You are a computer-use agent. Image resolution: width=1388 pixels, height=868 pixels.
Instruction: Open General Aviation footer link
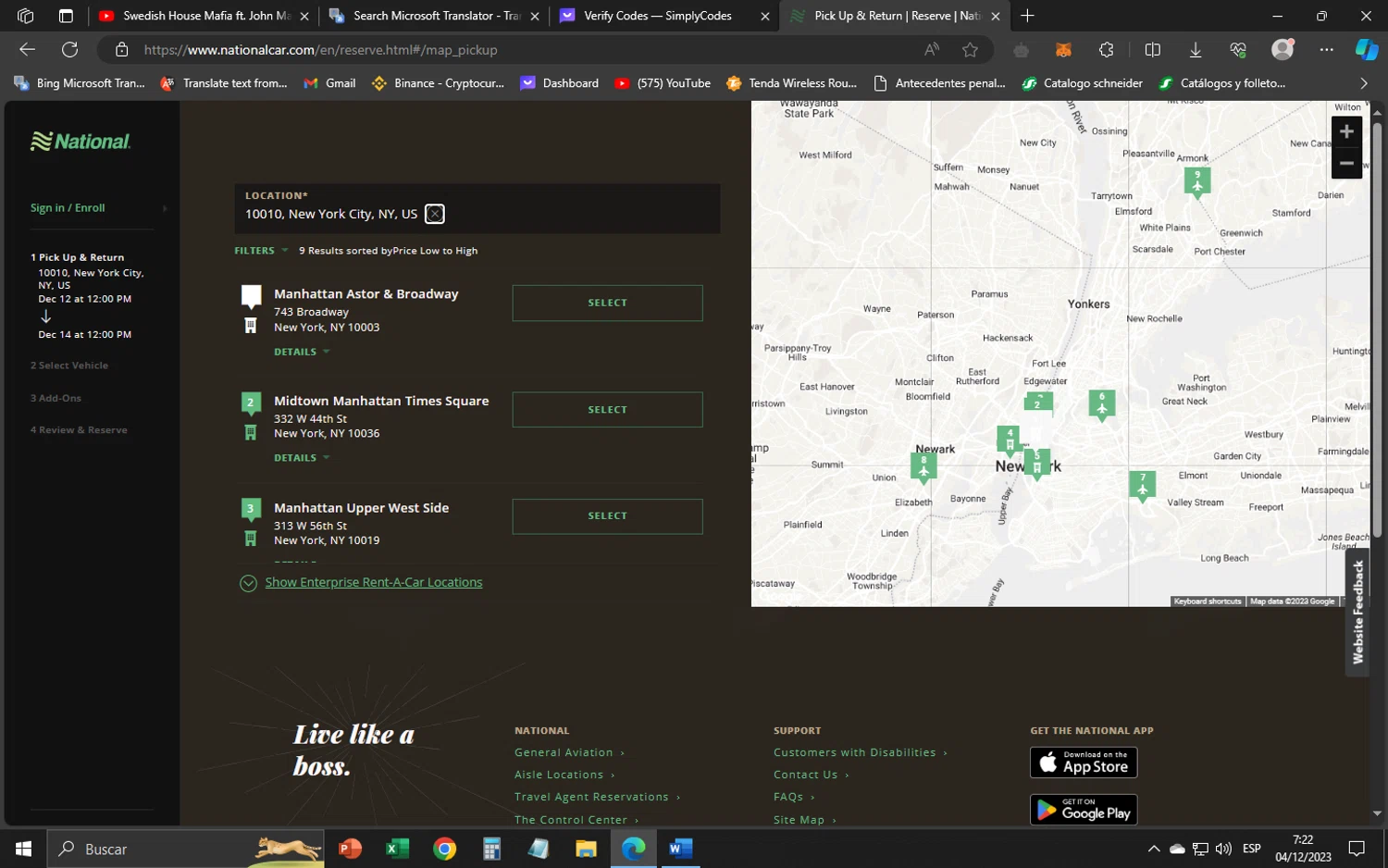click(569, 752)
